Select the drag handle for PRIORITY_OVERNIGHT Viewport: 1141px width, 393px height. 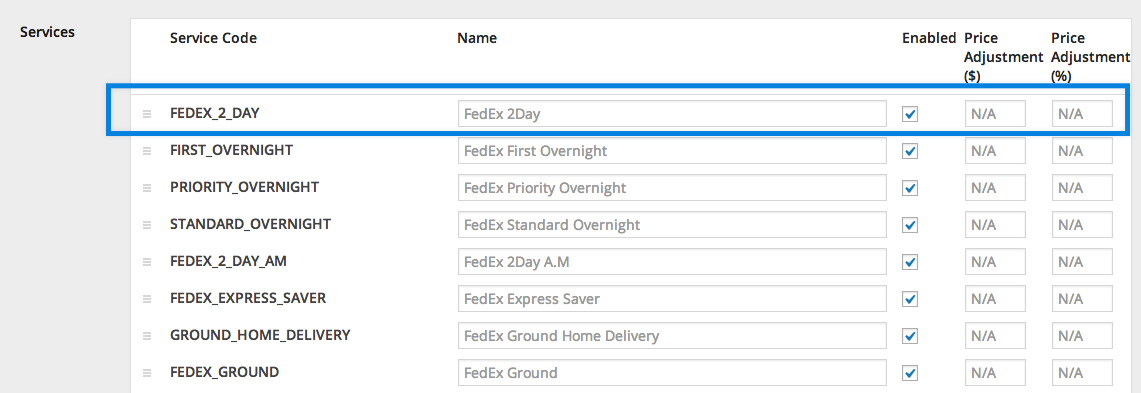147,188
